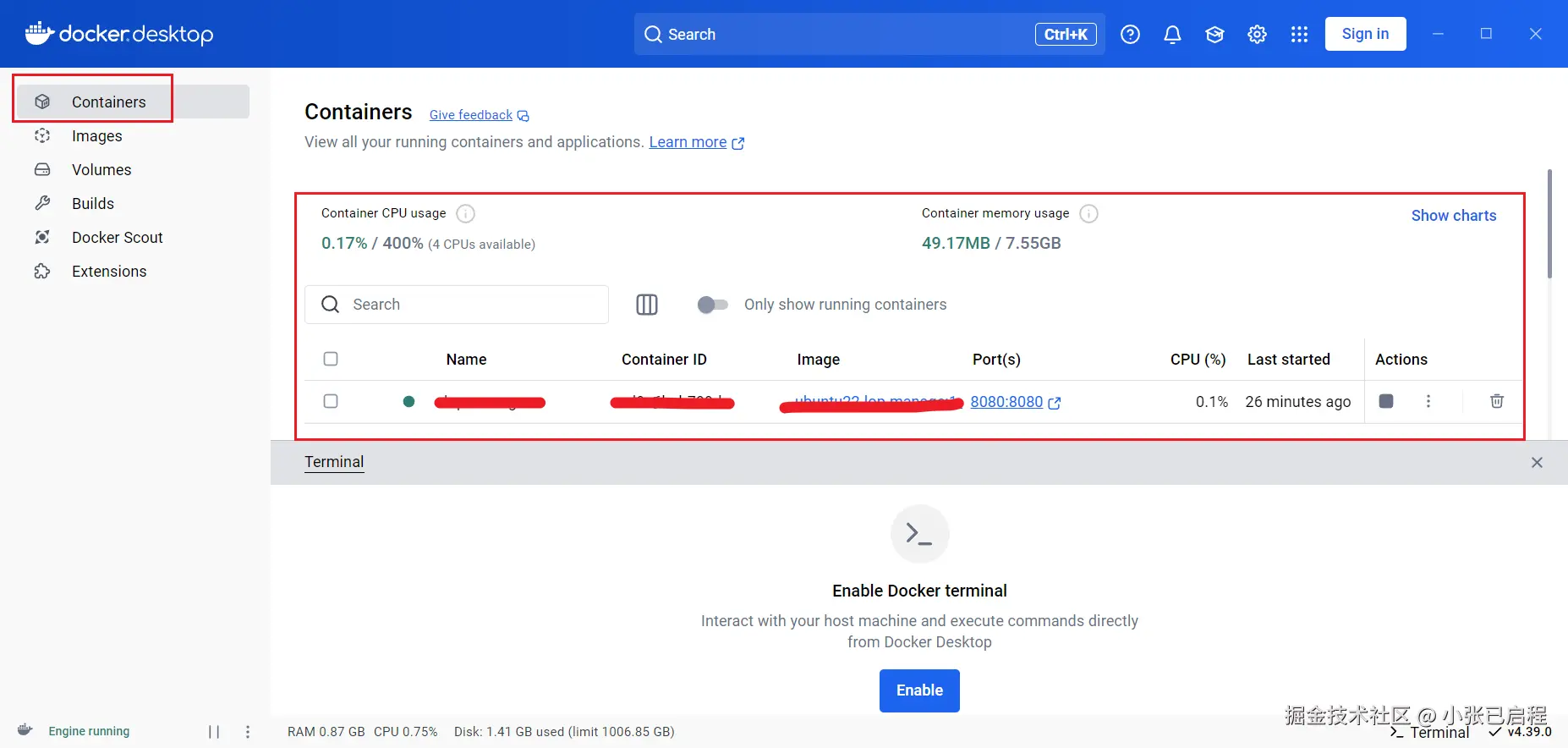Click the memory usage info icon
This screenshot has height=748, width=1568.
(x=1089, y=213)
